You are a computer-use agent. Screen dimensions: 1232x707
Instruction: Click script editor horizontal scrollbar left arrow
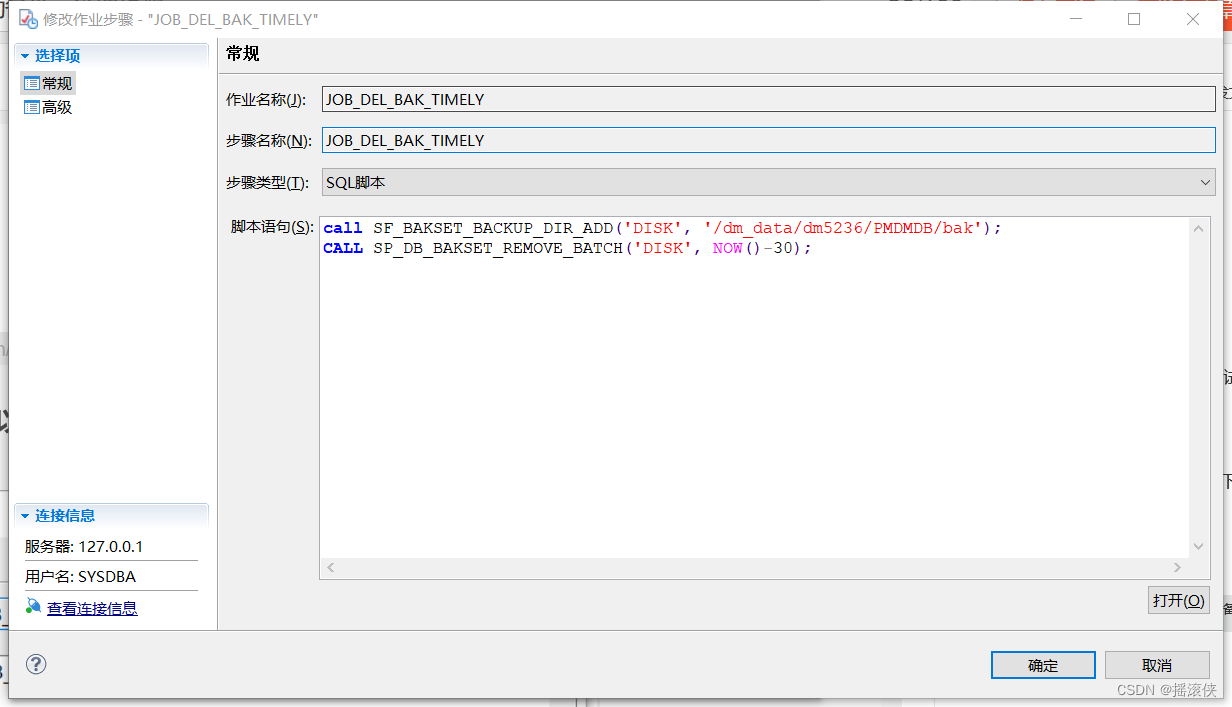[331, 568]
